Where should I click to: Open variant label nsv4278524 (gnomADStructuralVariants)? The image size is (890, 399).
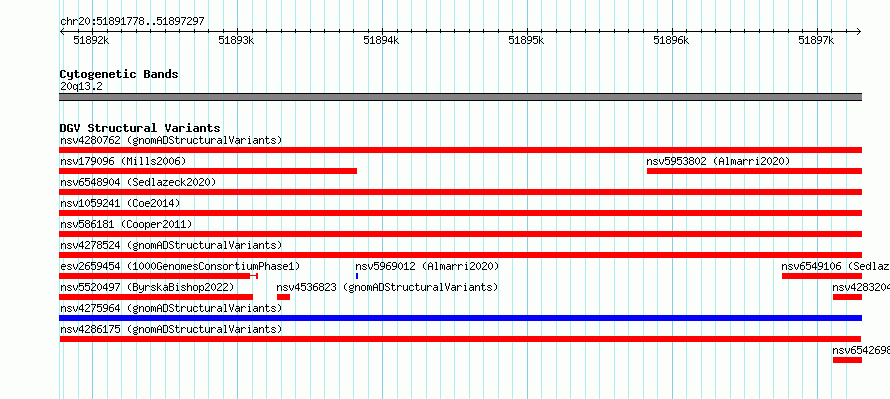click(x=171, y=246)
